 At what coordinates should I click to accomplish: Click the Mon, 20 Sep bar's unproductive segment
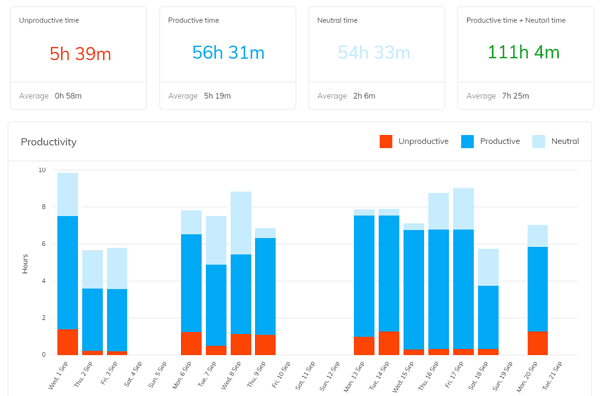538,343
